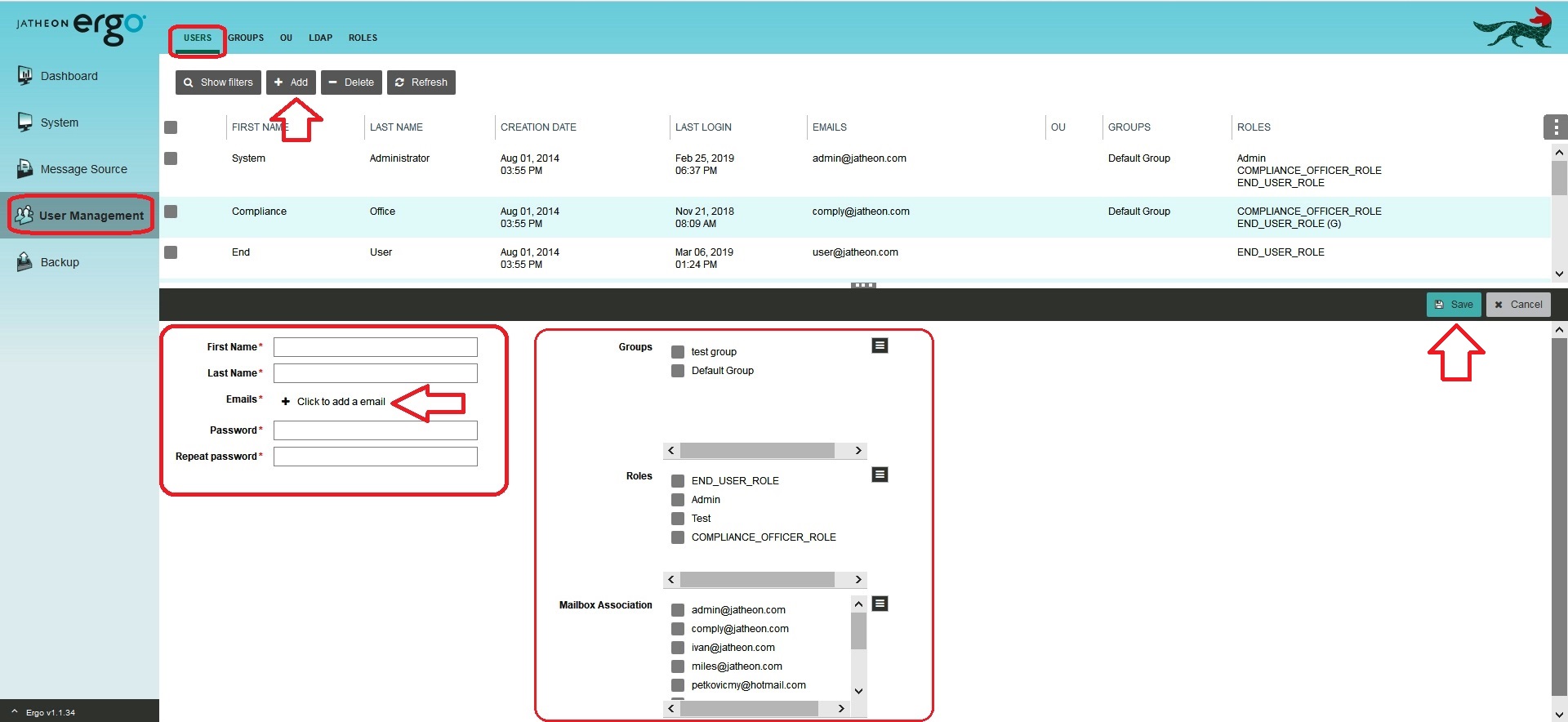Cancel the new user form
This screenshot has height=722, width=1568.
tap(1518, 305)
